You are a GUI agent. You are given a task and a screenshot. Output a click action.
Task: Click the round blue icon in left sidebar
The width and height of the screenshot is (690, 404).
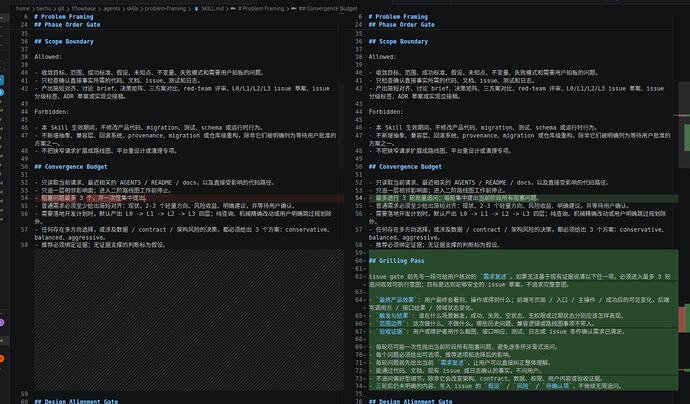tap(2, 92)
